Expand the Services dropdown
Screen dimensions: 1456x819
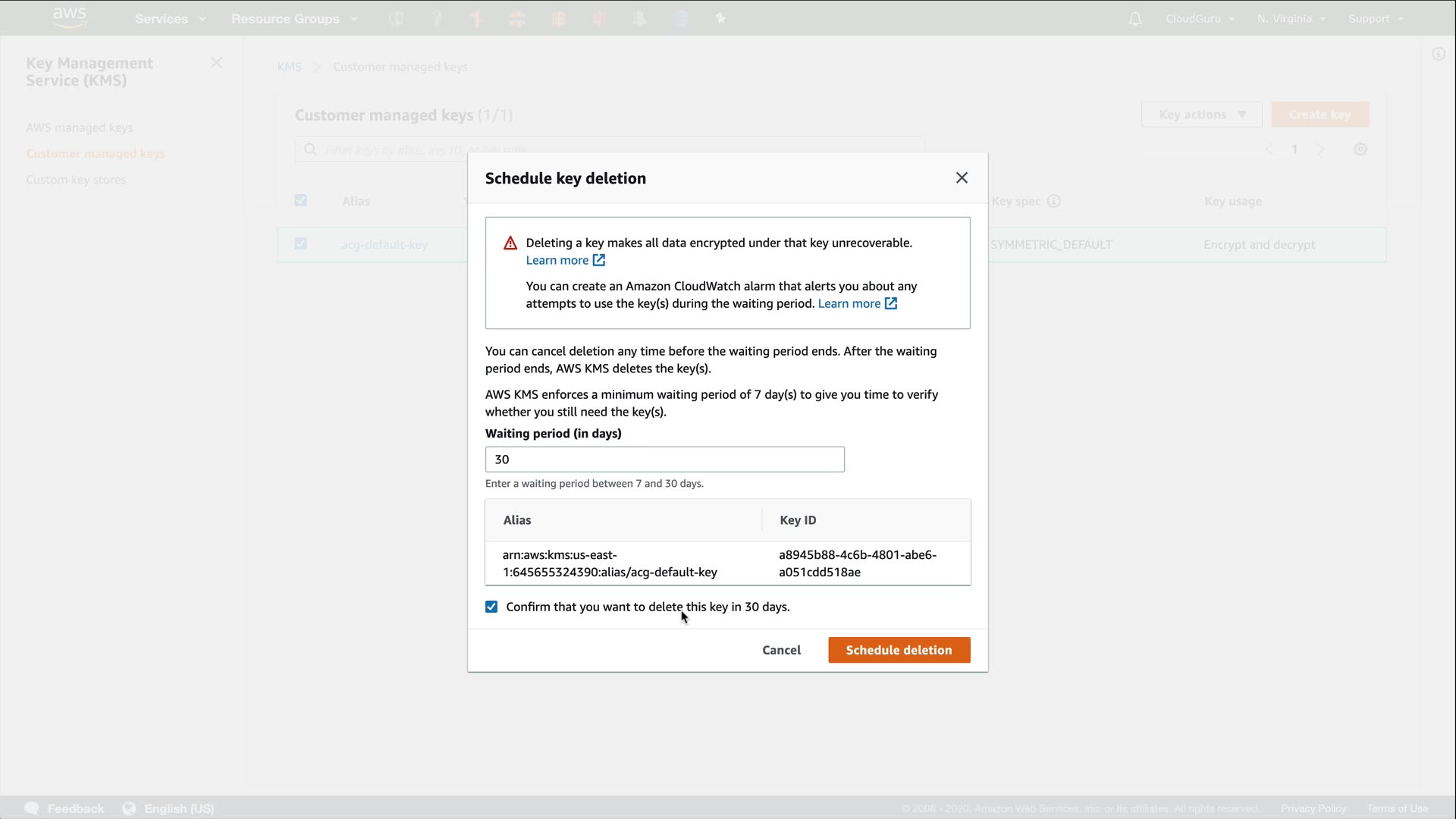170,19
